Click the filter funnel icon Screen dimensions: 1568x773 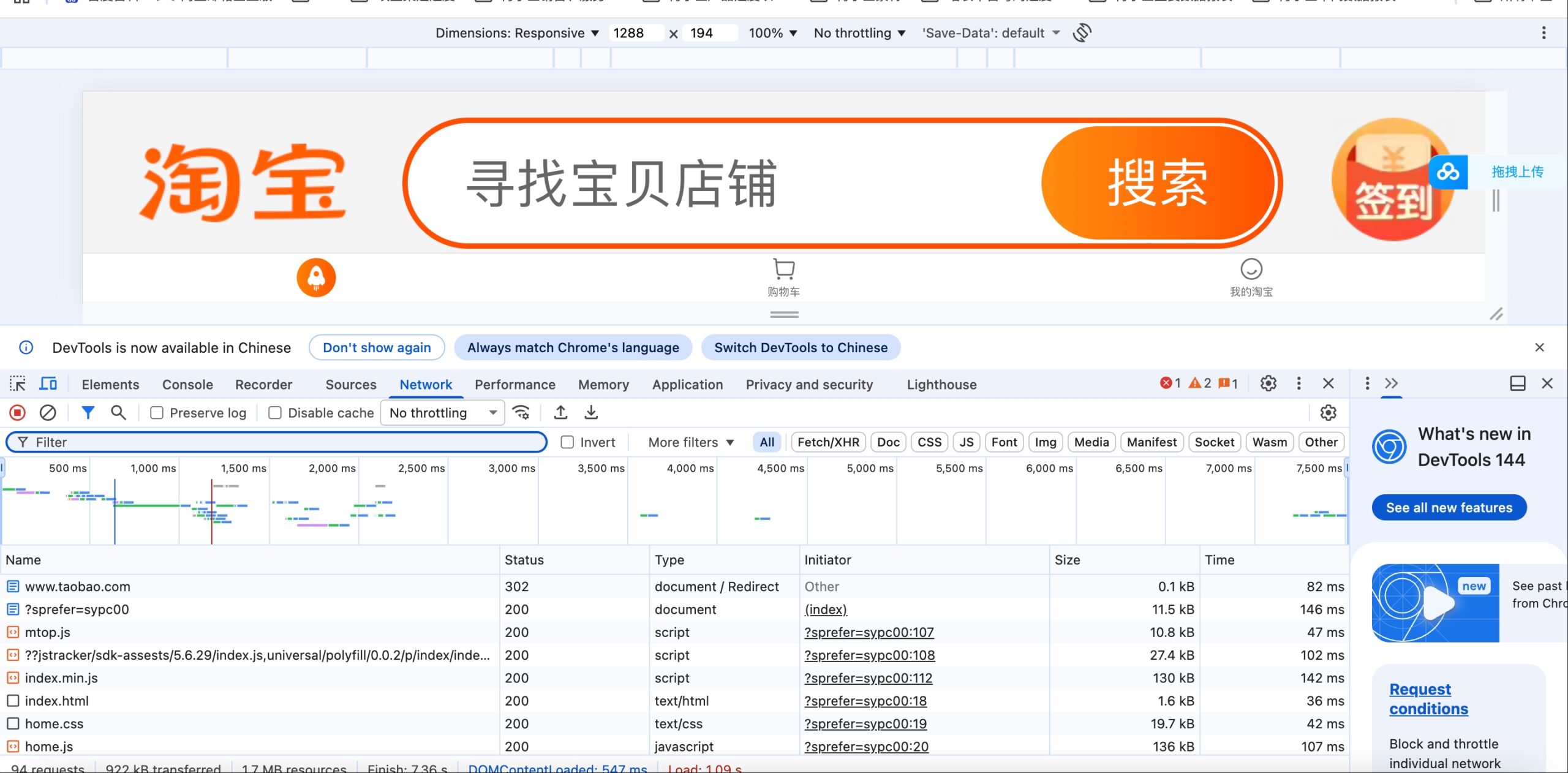88,413
